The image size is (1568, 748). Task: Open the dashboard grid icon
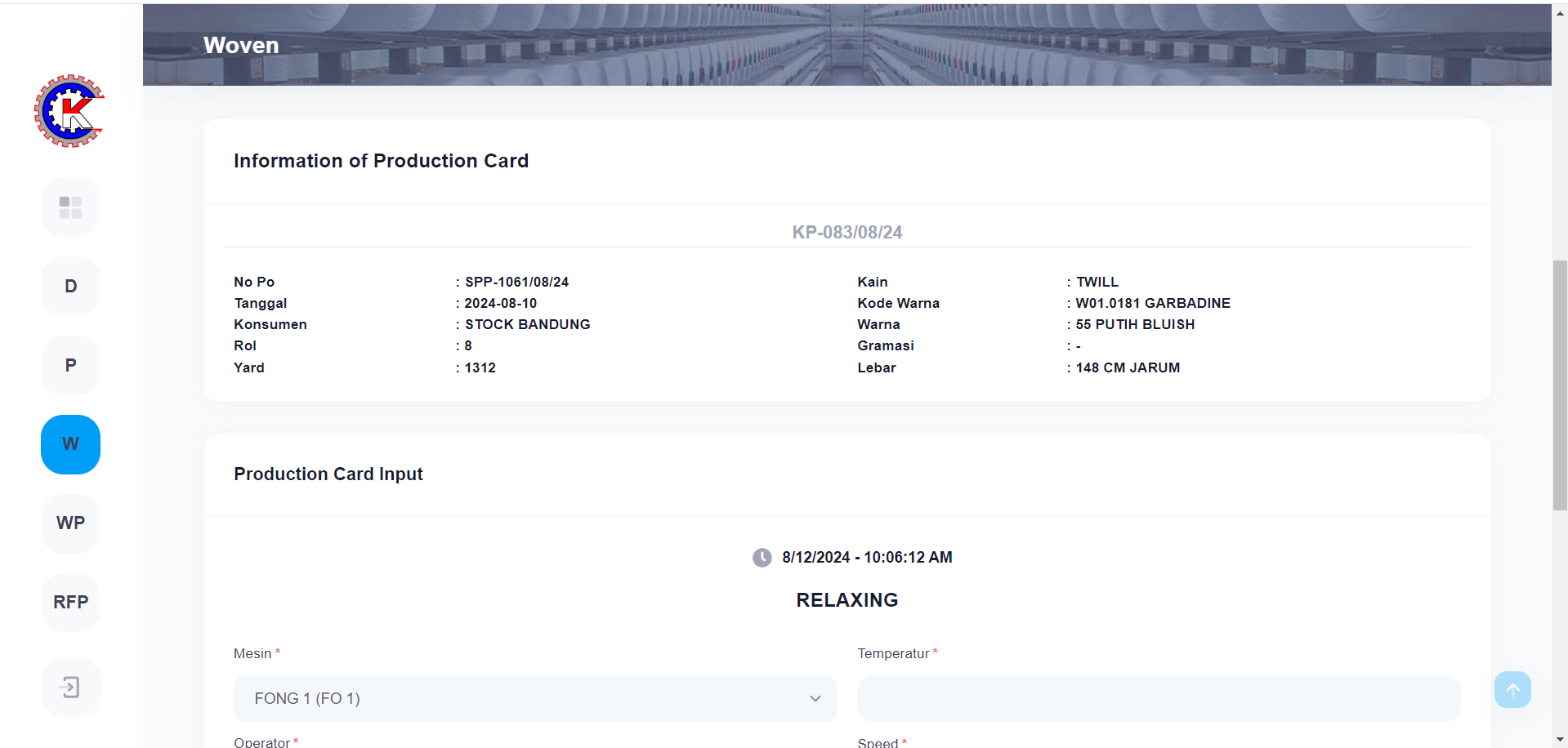point(70,207)
